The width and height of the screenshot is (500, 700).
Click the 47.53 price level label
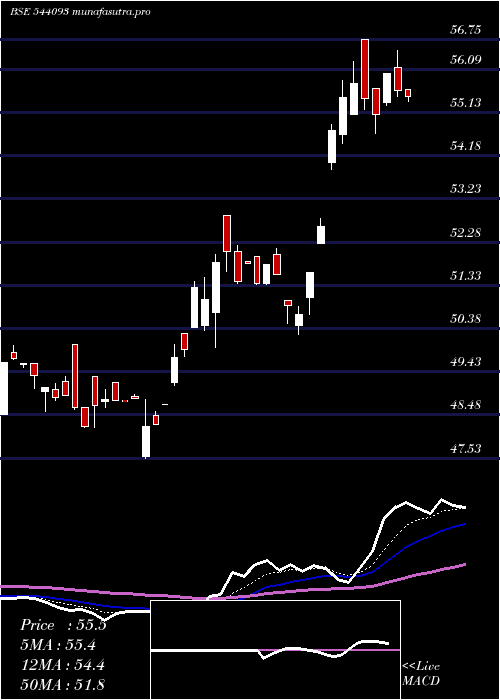click(x=465, y=449)
